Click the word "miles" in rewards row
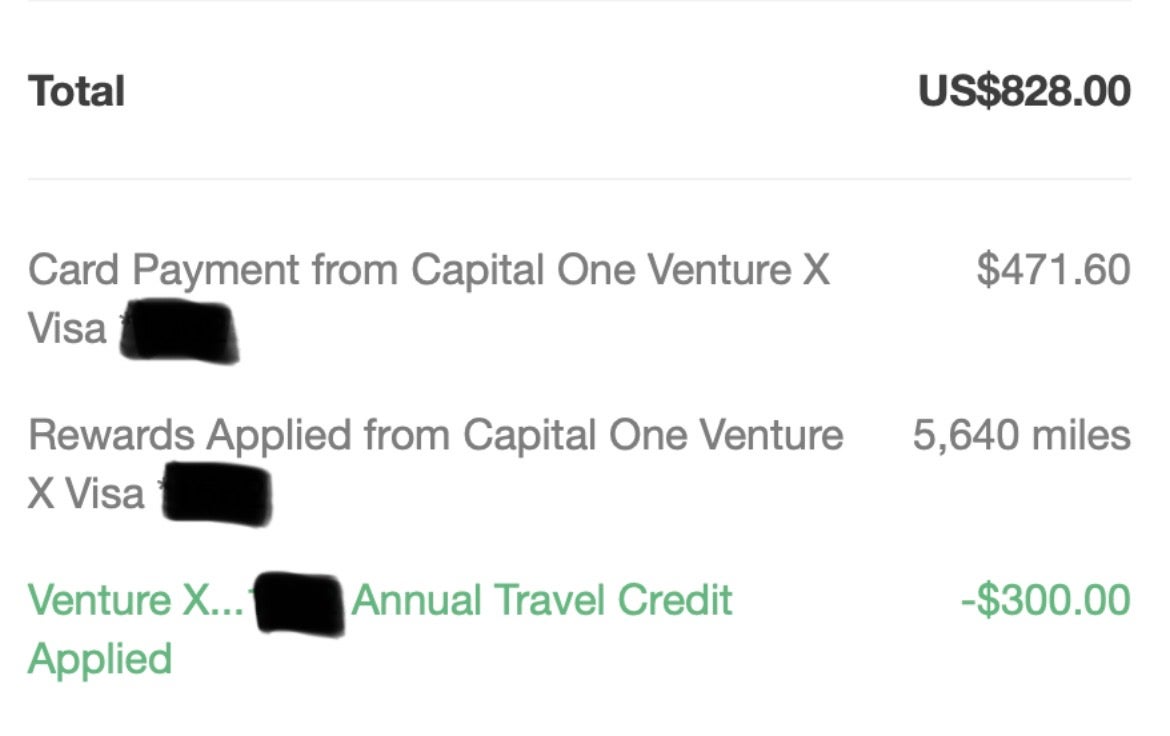The height and width of the screenshot is (736, 1170). [1083, 435]
